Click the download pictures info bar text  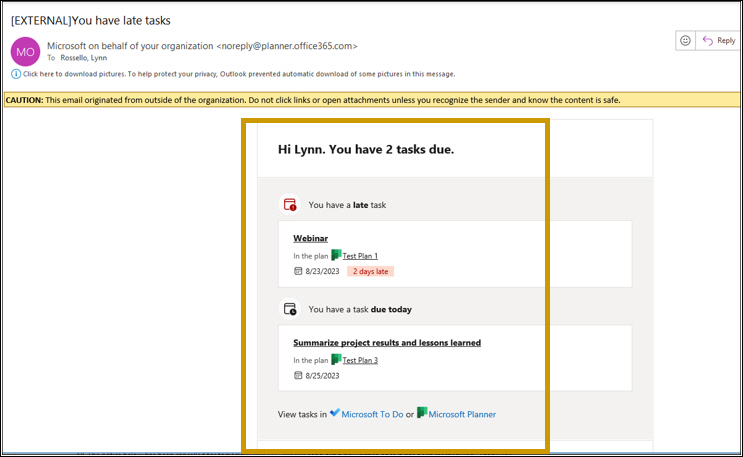point(239,74)
